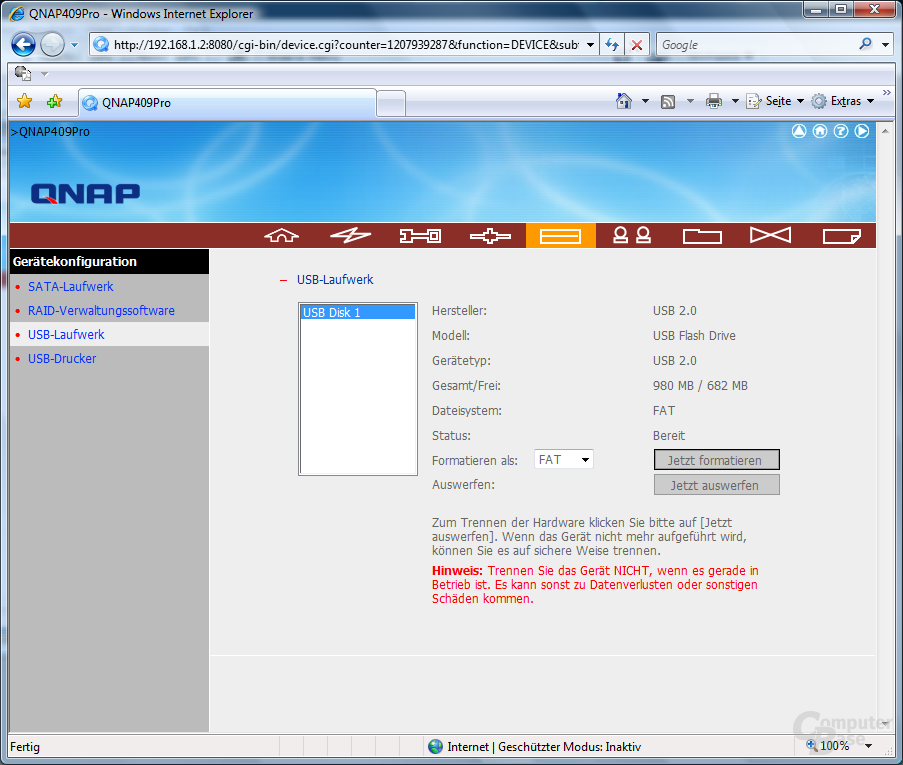Open help via question mark circle icon
903x765 pixels.
(841, 131)
